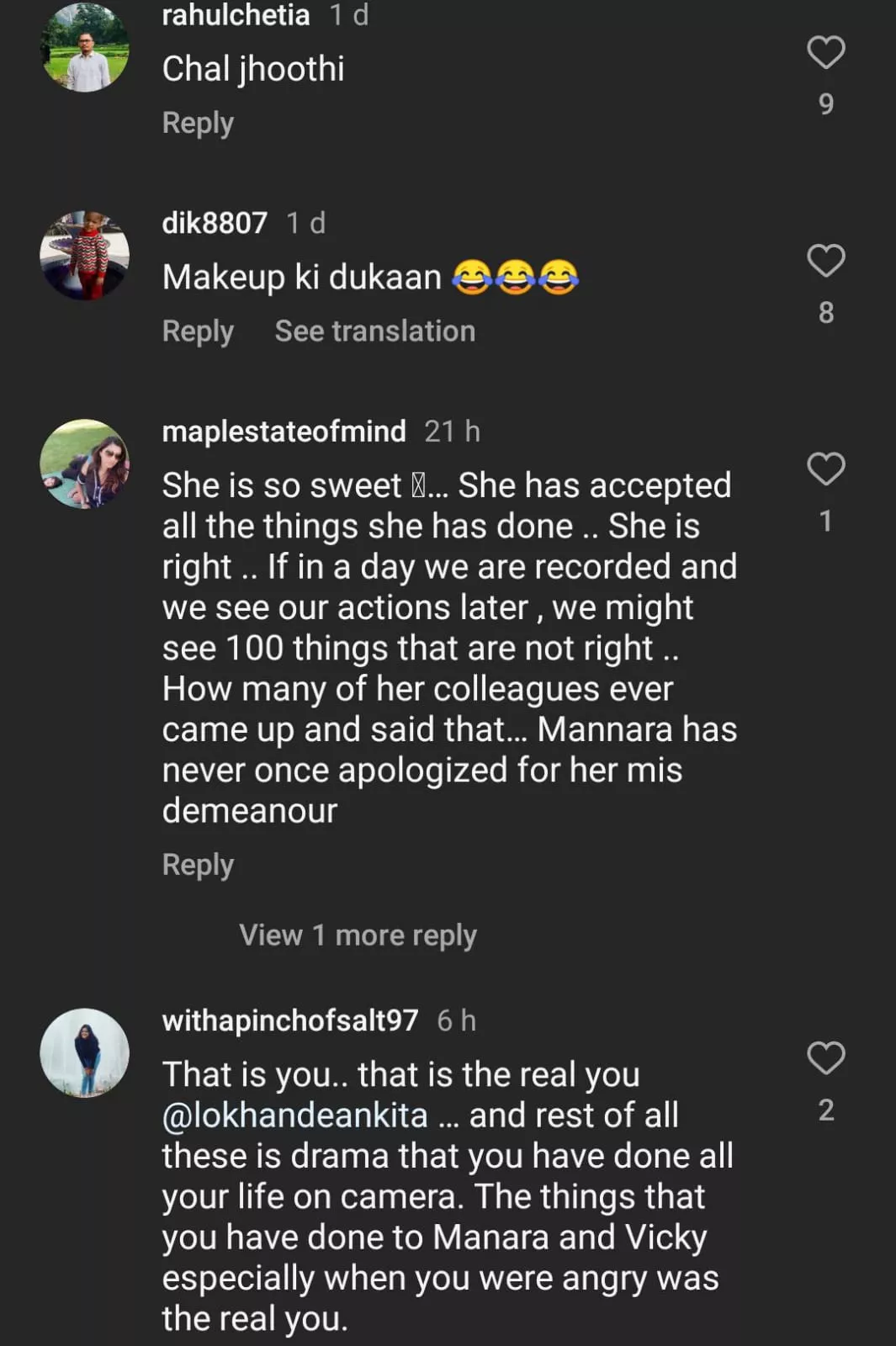Visit maplestateofmind username profile
896x1346 pixels.
(284, 432)
